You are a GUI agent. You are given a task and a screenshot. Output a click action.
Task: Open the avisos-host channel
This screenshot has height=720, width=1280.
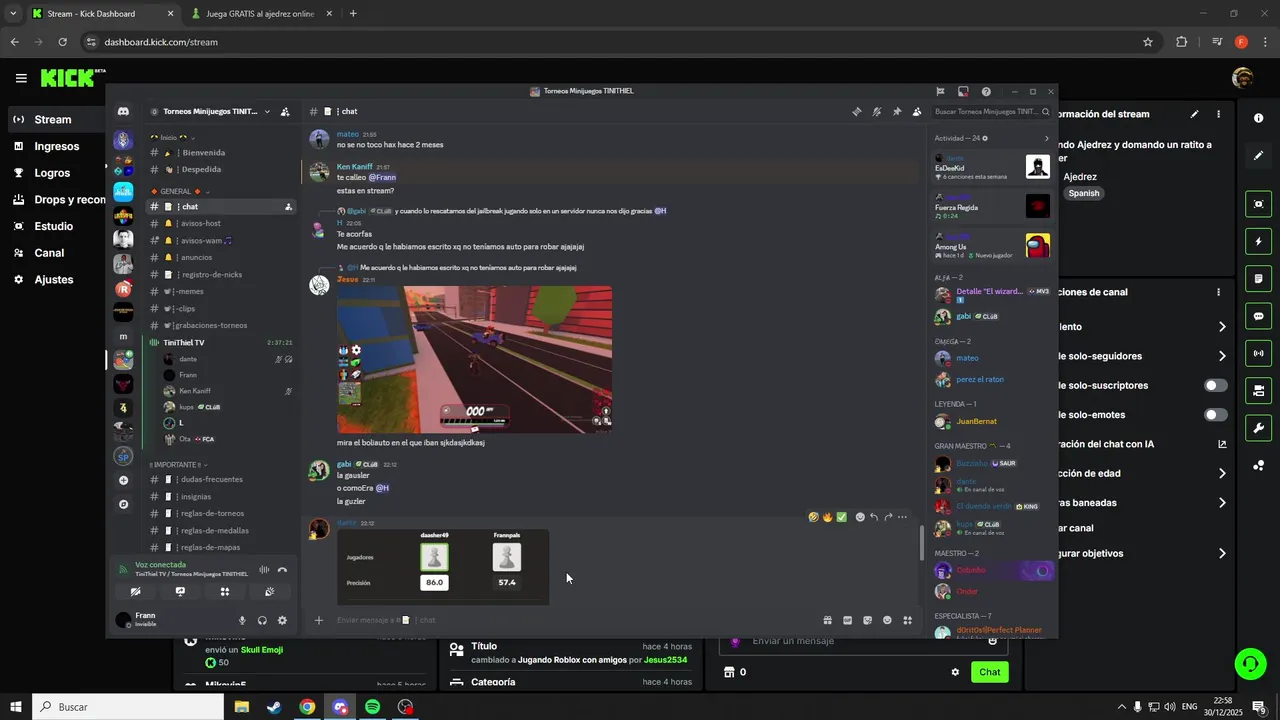(x=220, y=223)
